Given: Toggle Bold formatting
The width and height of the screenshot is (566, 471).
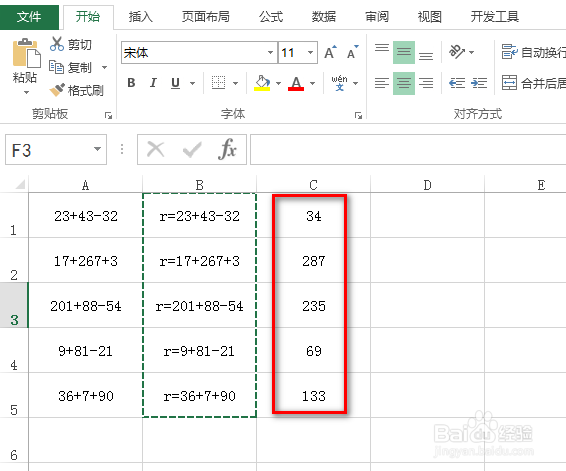Looking at the screenshot, I should click(x=131, y=83).
